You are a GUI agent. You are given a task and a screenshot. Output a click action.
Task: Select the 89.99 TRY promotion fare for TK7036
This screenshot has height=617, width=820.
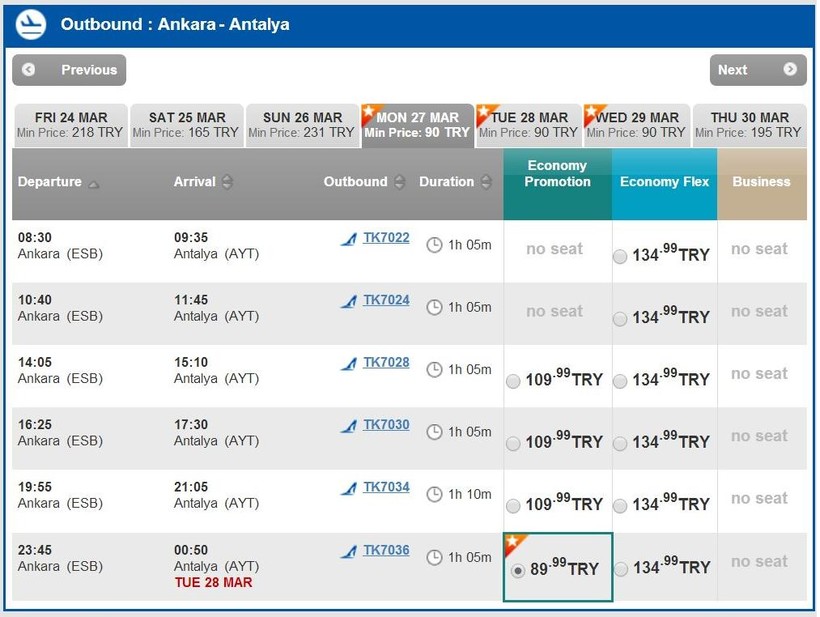(x=517, y=570)
